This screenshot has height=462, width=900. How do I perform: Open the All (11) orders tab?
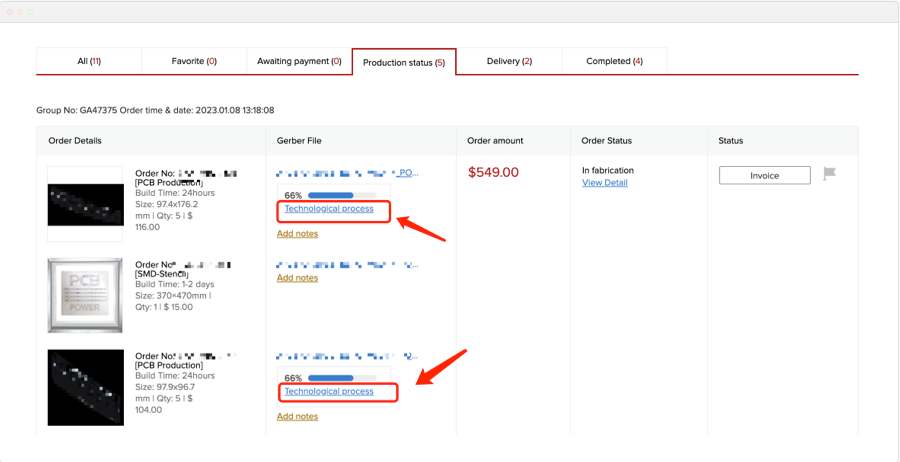pyautogui.click(x=89, y=61)
